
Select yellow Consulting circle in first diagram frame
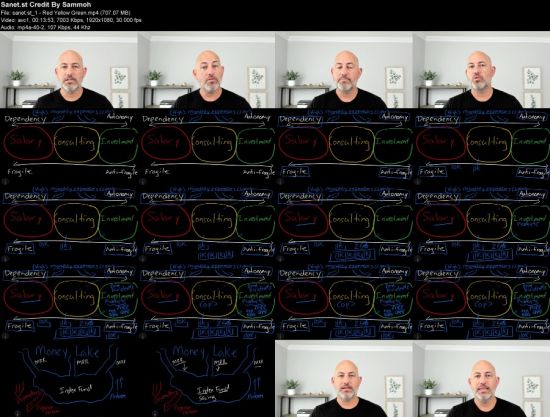[x=76, y=144]
